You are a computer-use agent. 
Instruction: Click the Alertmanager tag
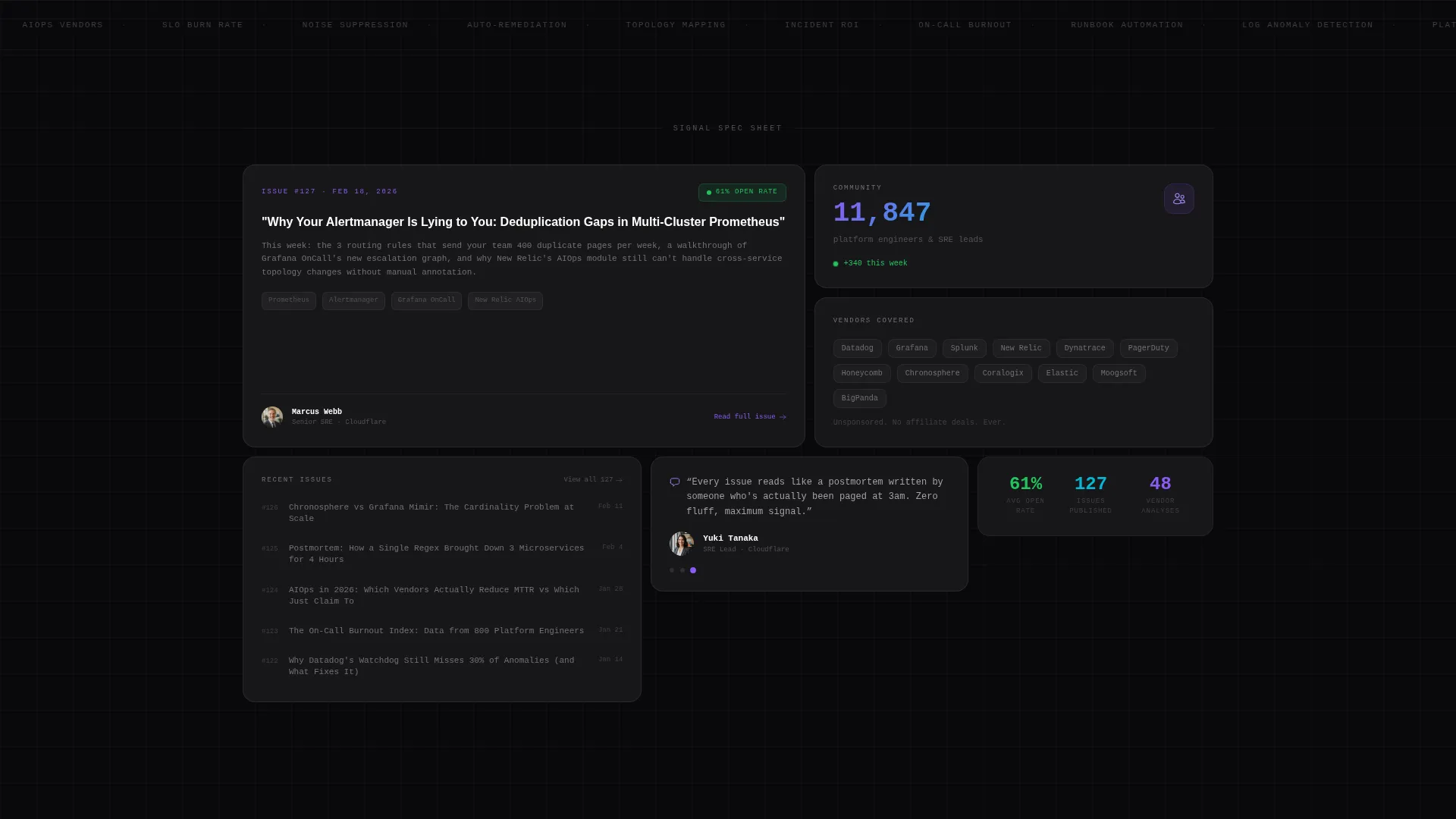353,301
